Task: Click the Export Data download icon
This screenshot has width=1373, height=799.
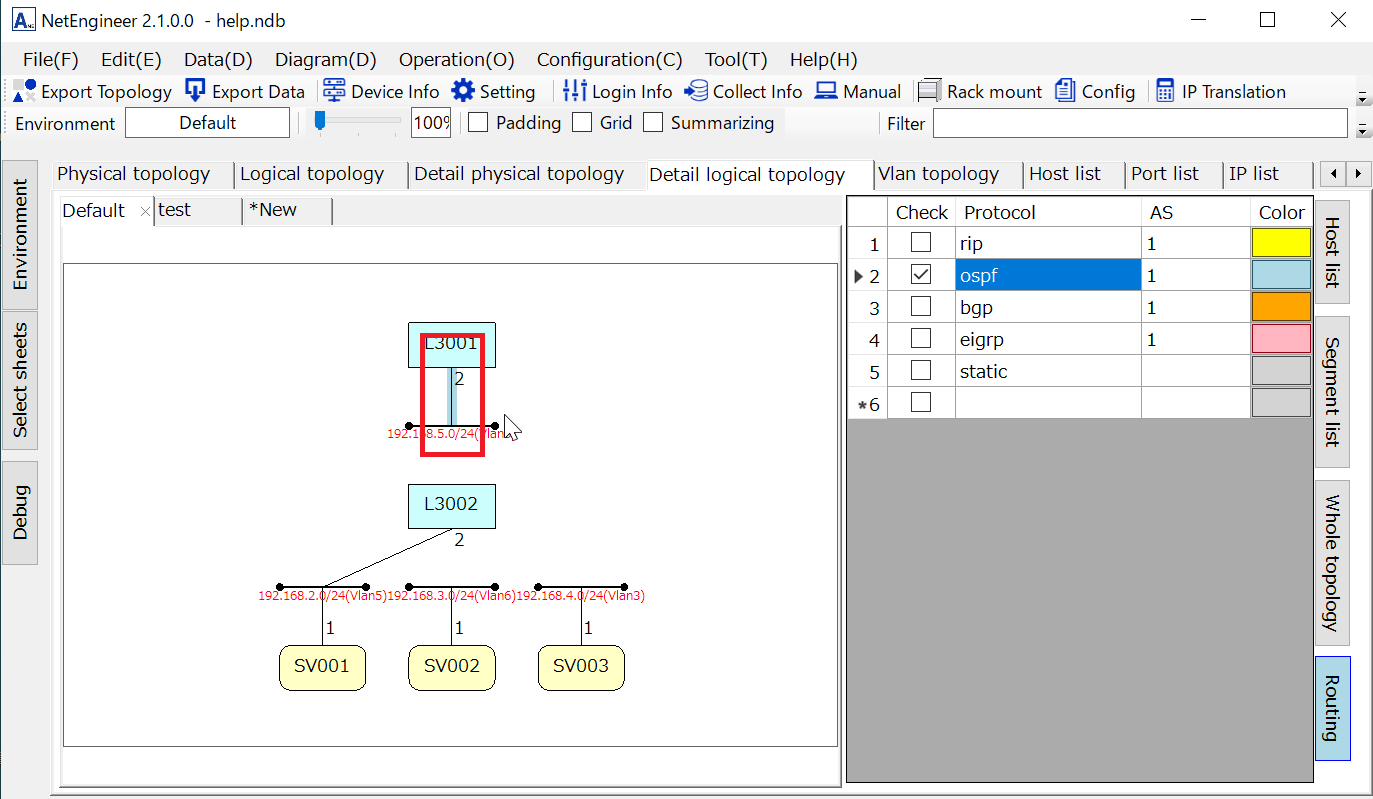Action: (196, 91)
